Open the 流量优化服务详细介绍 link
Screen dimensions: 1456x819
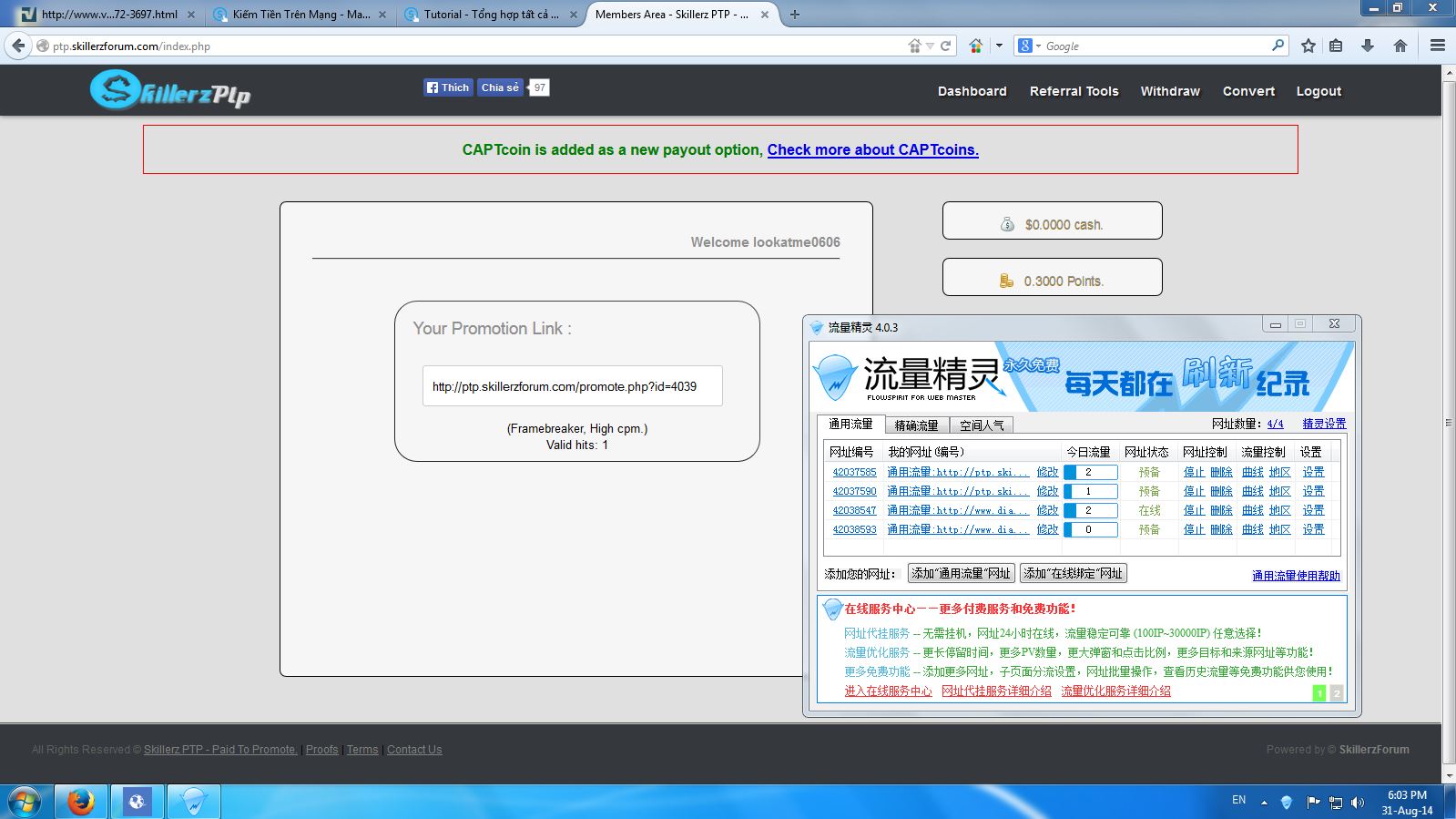1115,691
